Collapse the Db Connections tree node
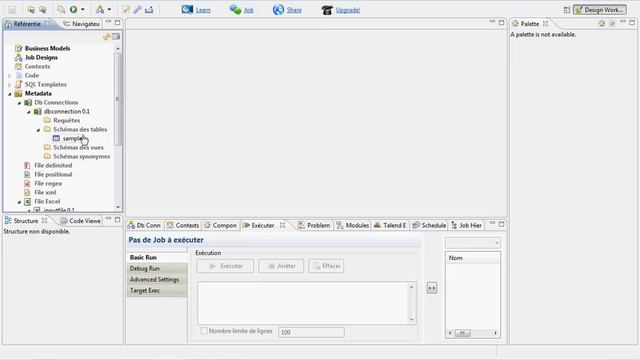 [x=19, y=102]
